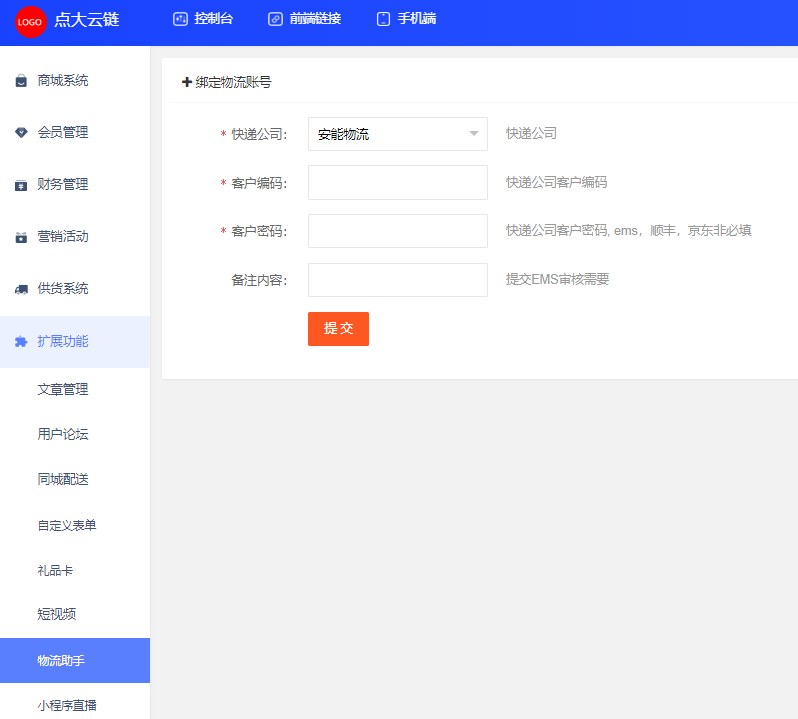798x719 pixels.
Task: Focus the 备注内容 input field
Action: 397,280
